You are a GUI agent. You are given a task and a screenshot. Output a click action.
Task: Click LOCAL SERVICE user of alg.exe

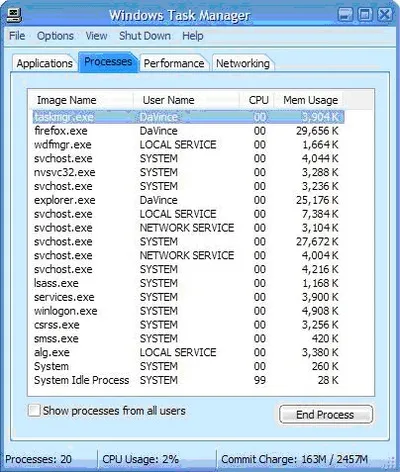pos(178,352)
